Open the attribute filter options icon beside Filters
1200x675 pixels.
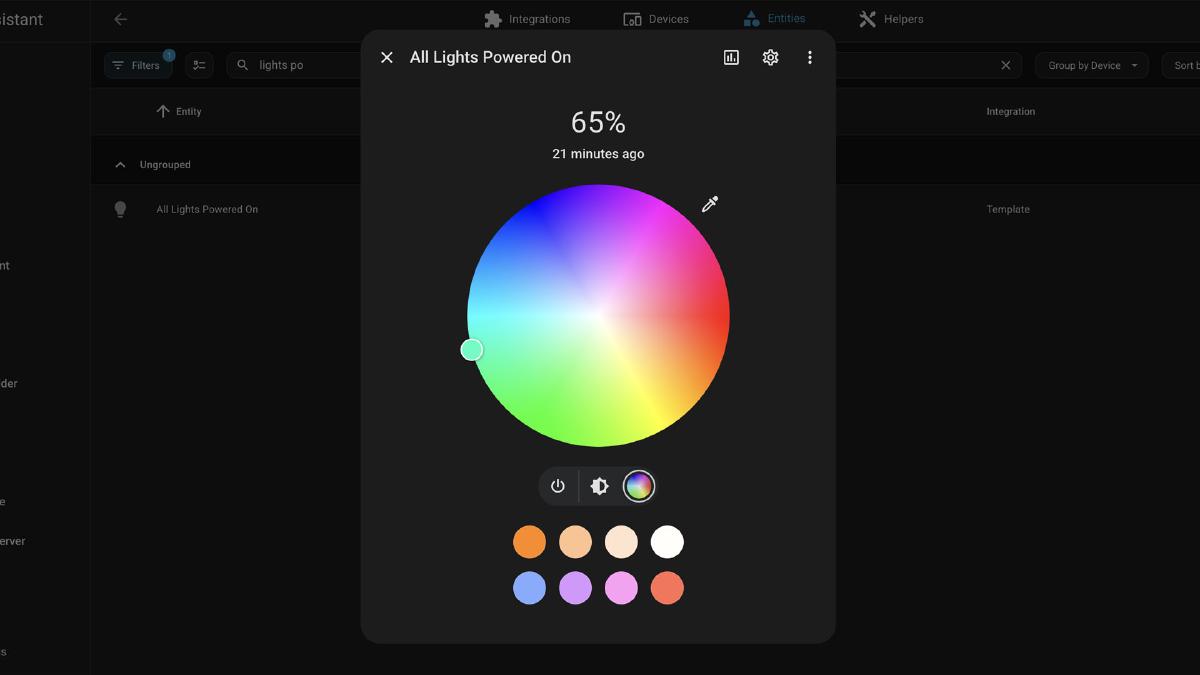click(198, 64)
